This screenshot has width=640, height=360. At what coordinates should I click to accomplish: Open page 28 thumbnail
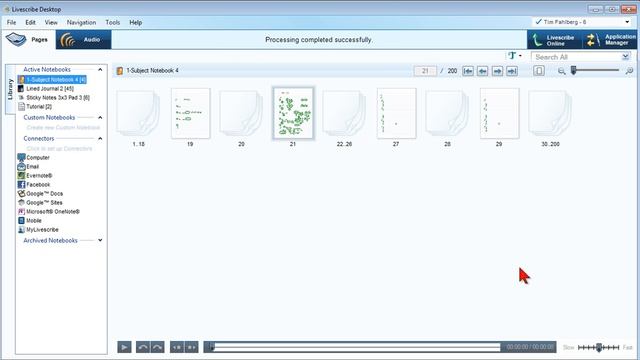(x=447, y=113)
